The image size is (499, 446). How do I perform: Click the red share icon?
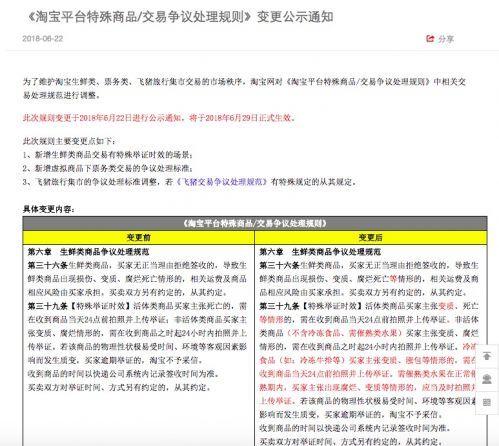430,39
